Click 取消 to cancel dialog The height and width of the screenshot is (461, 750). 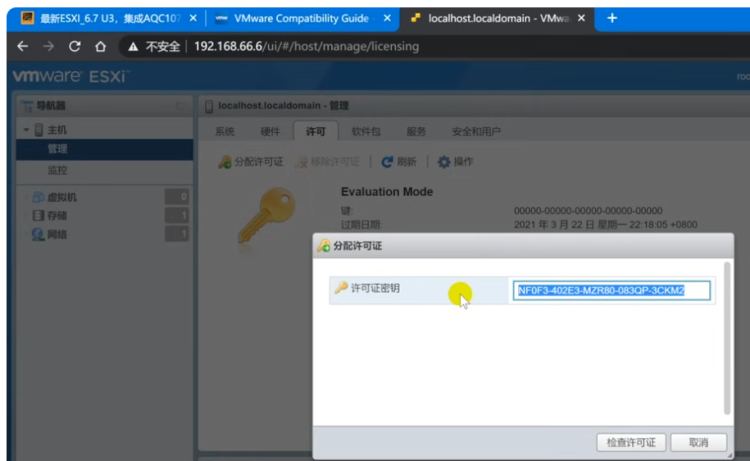[x=698, y=442]
